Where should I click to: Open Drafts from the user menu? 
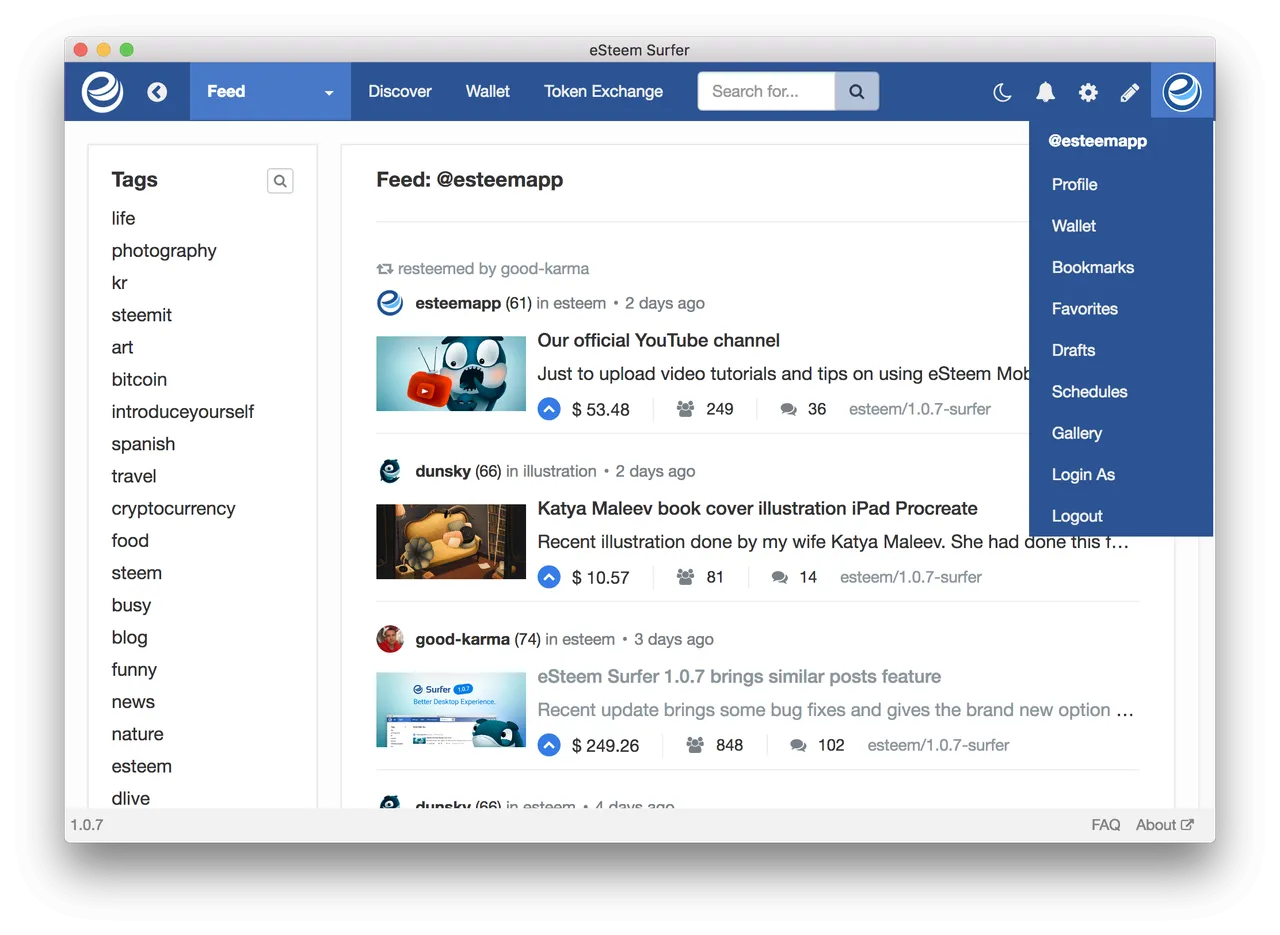[1073, 350]
